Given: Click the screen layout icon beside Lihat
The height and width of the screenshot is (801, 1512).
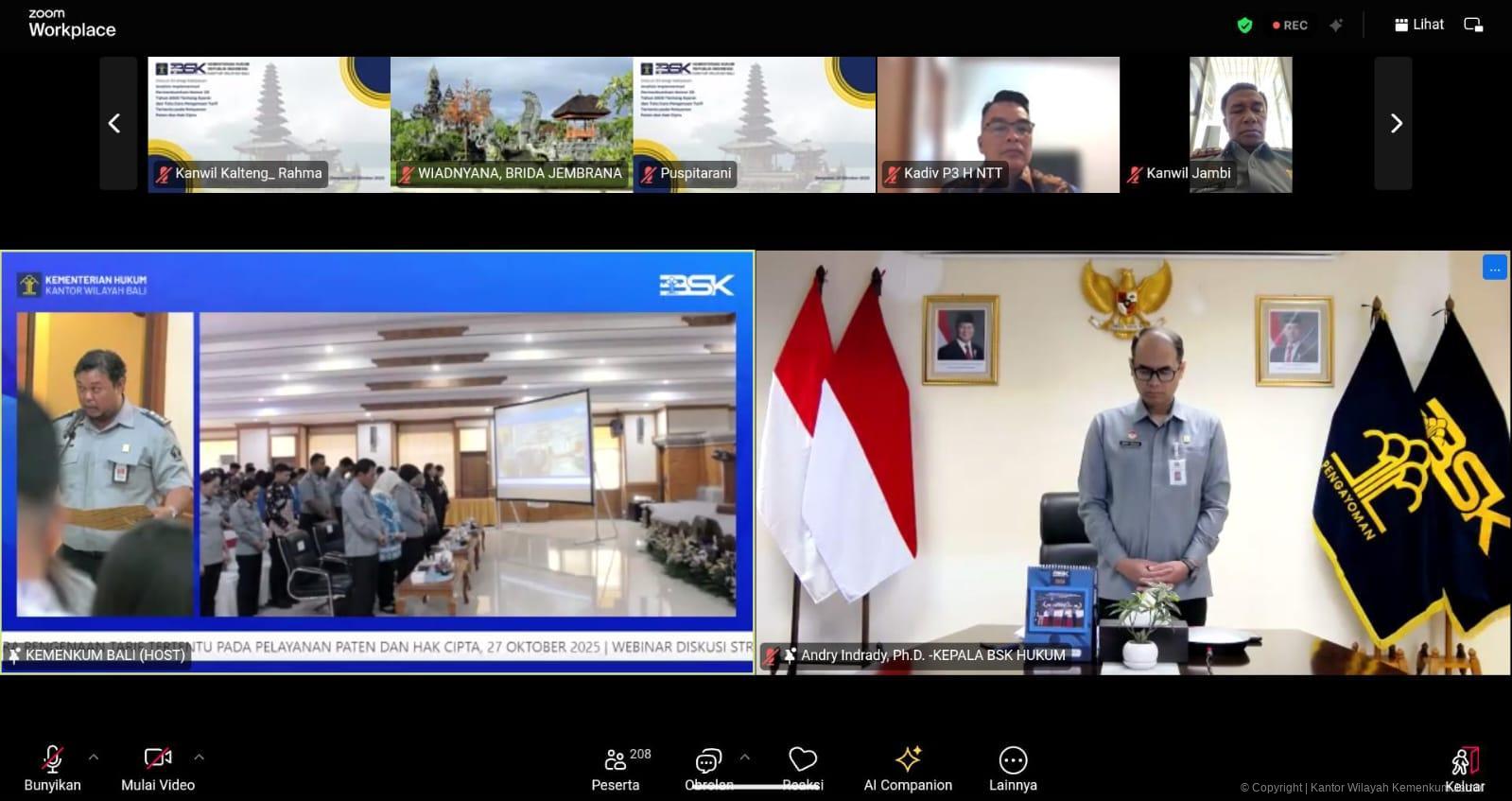Looking at the screenshot, I should click(x=1473, y=25).
